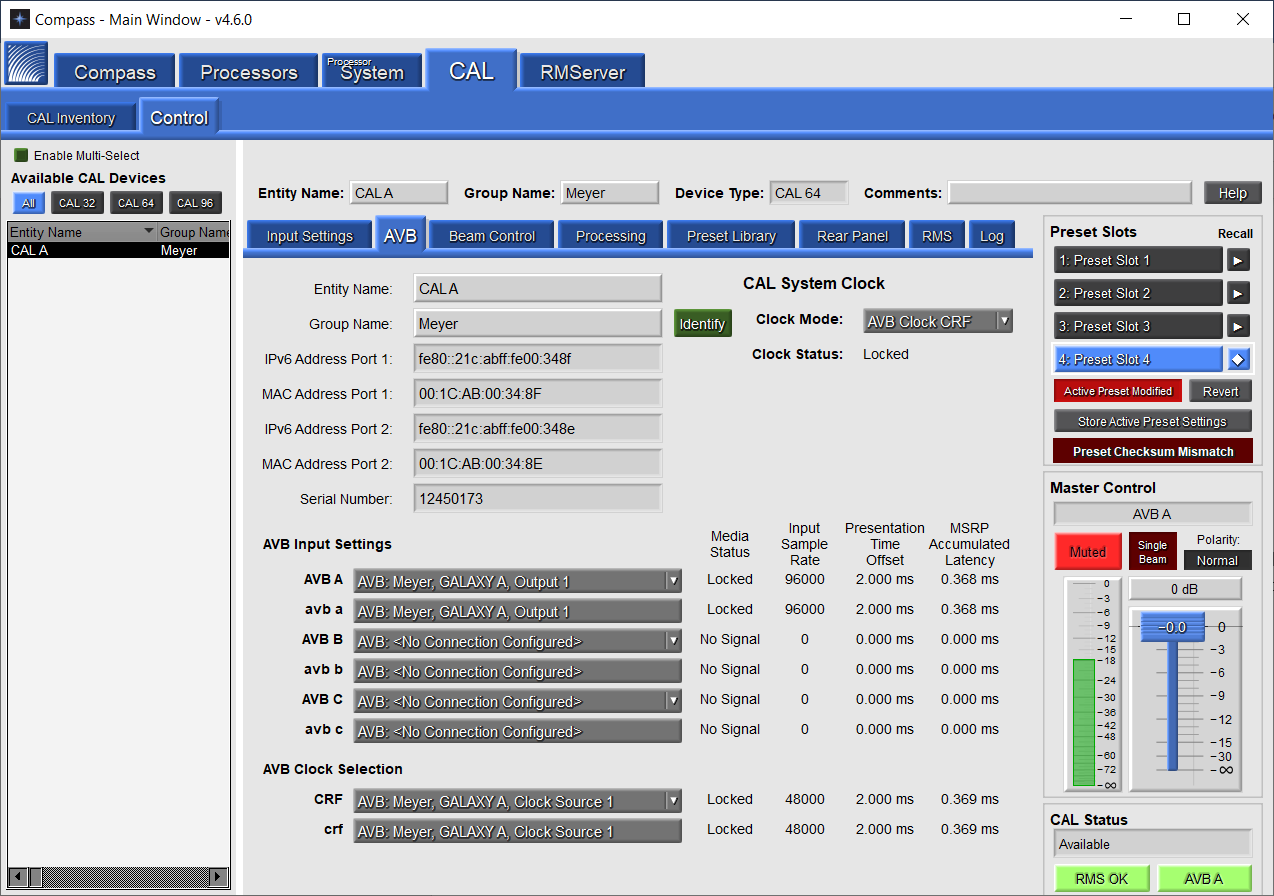Click the Comments input field
Viewport: 1274px width, 896px height.
tap(1070, 193)
